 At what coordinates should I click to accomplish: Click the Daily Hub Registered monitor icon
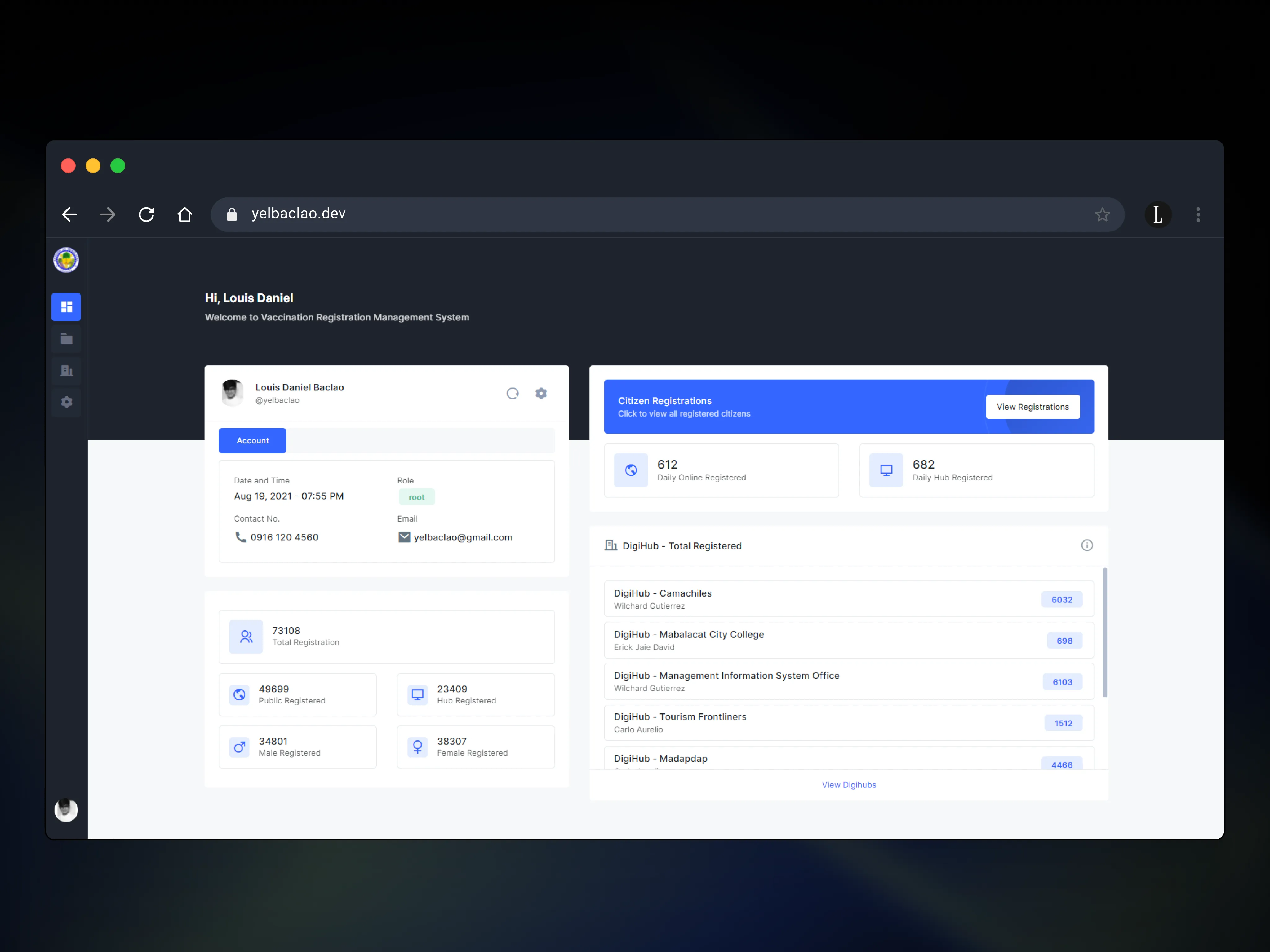pyautogui.click(x=886, y=470)
